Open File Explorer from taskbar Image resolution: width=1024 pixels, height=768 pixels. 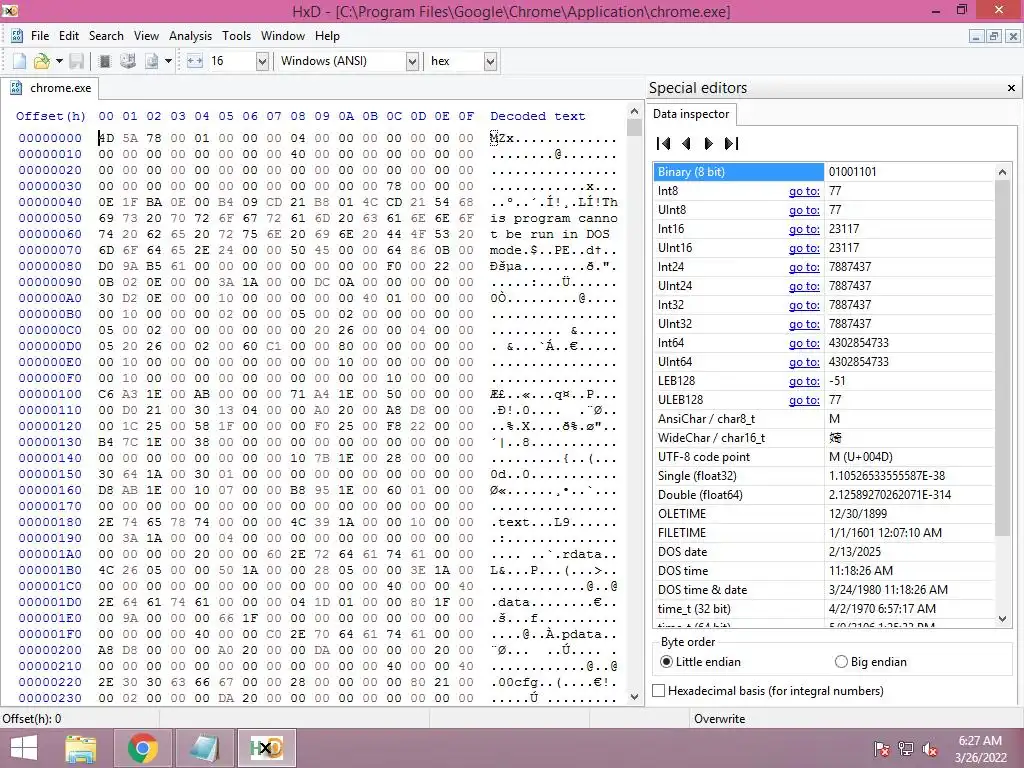80,748
